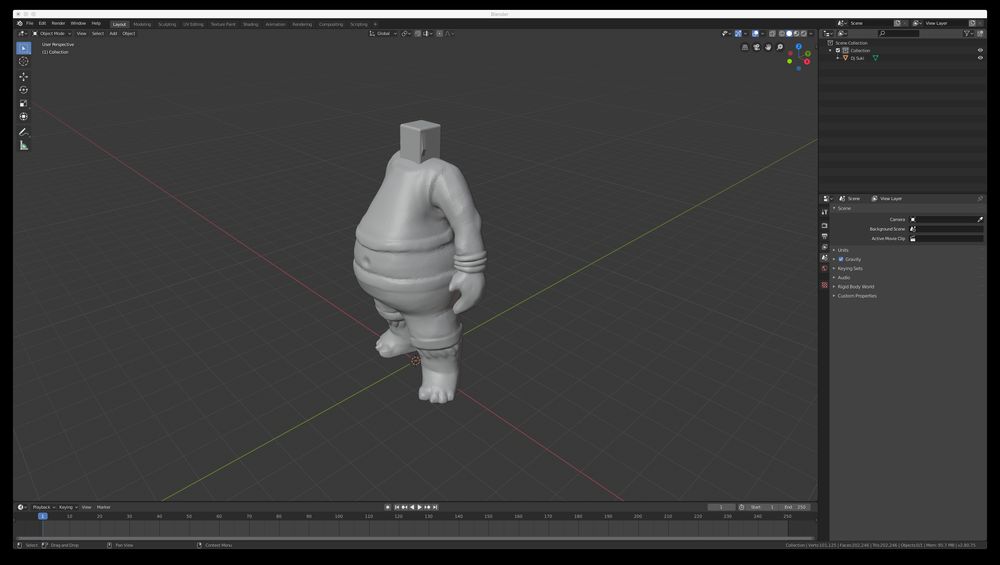Switch to solid viewport shading
1000x565 pixels.
(789, 34)
